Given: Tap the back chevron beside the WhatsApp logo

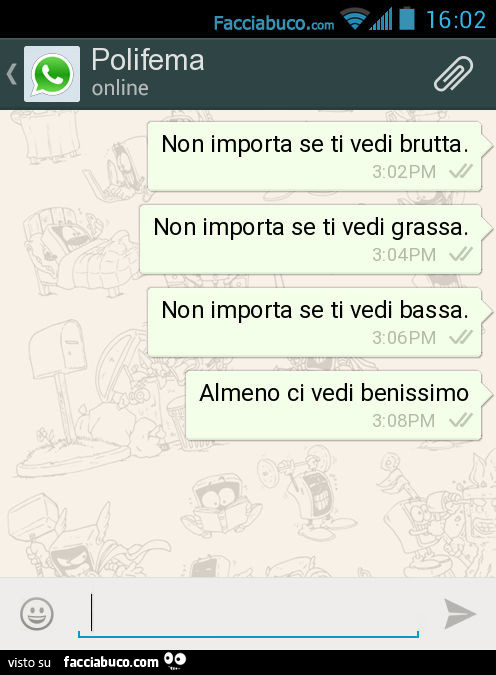Looking at the screenshot, I should point(12,74).
